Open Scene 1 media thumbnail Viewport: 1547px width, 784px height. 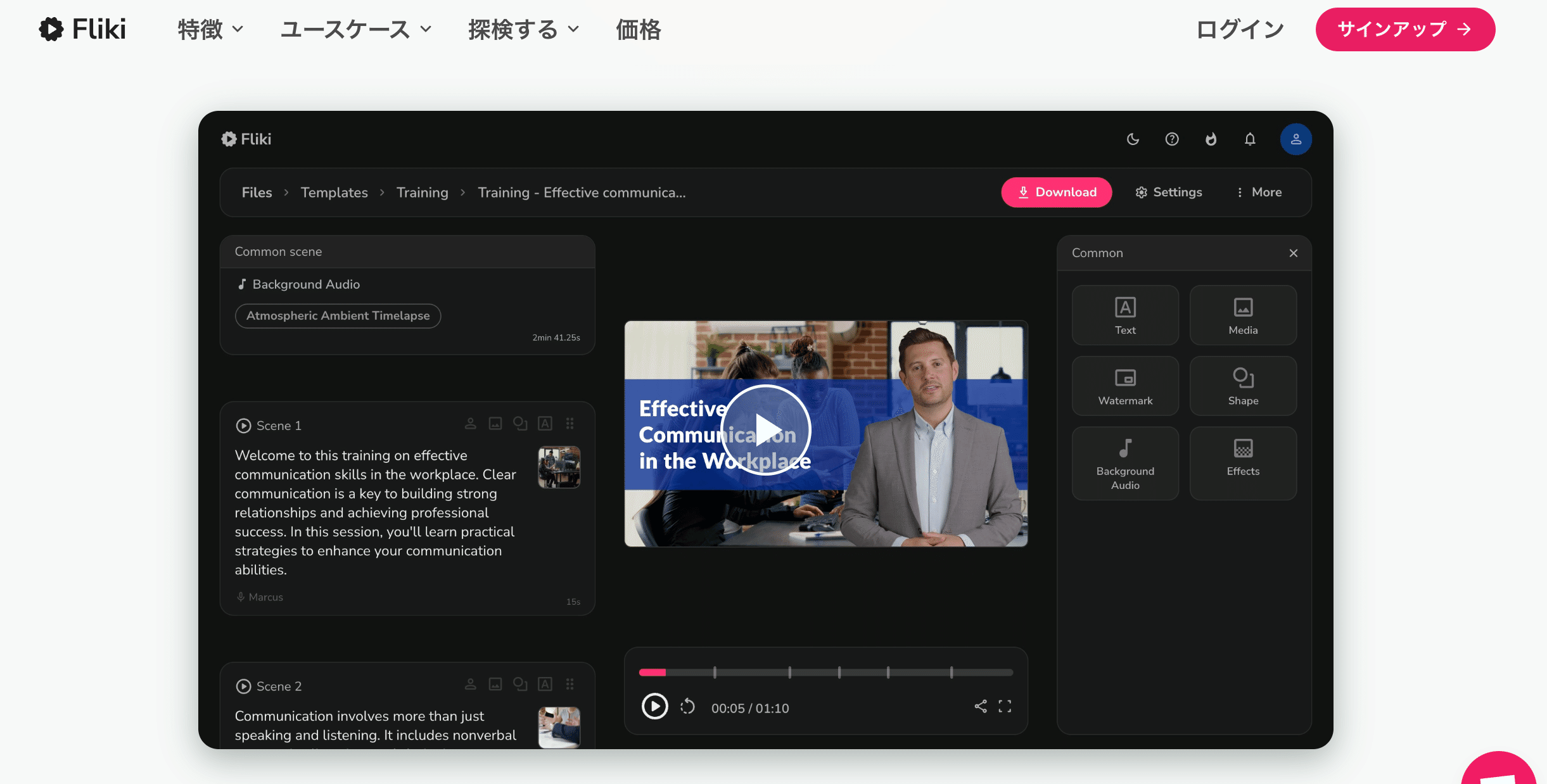559,467
